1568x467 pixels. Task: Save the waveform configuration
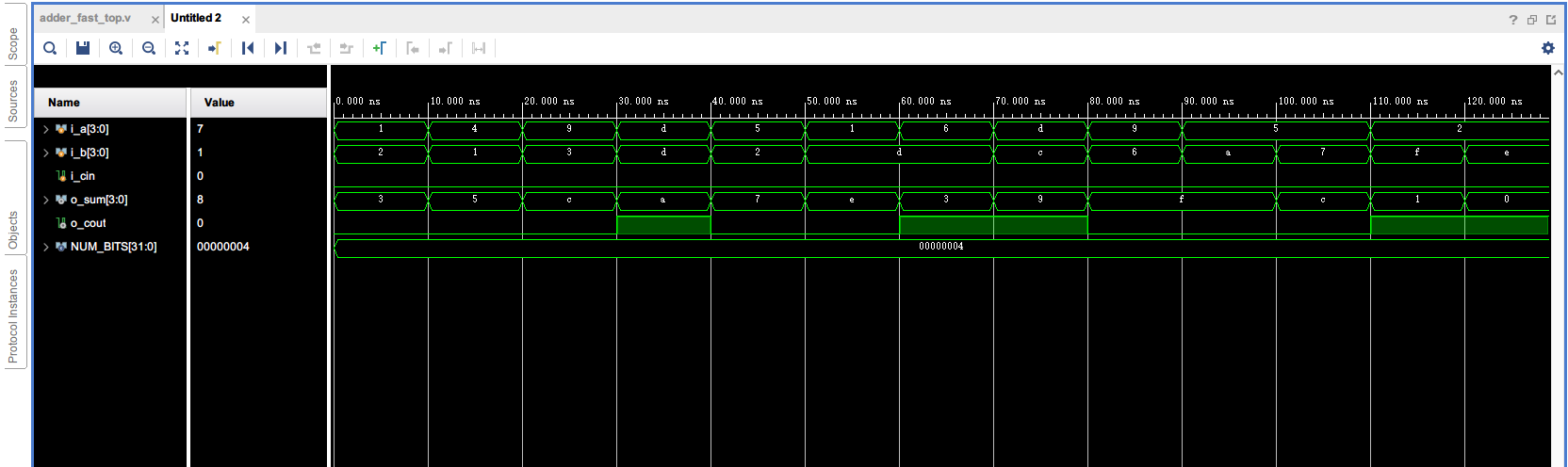pyautogui.click(x=83, y=48)
